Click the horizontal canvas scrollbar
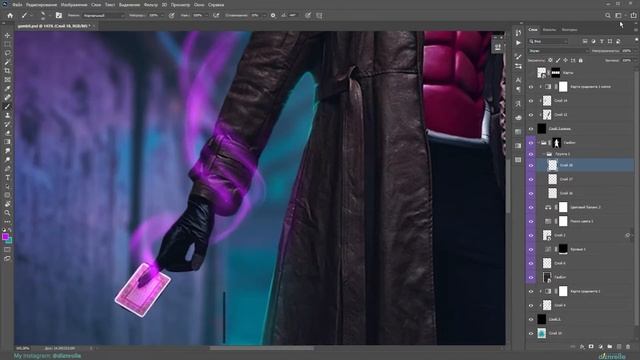640x360 pixels. (261, 348)
